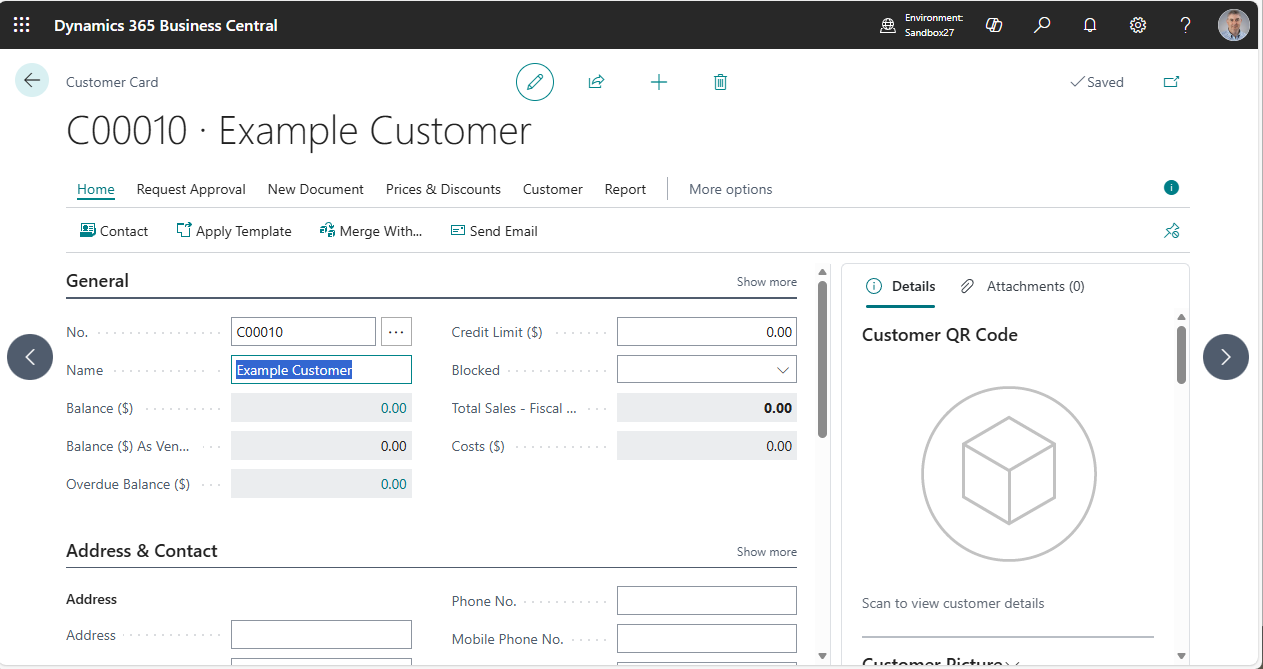Open the Contact action with its icon
The height and width of the screenshot is (669, 1263).
pos(86,230)
